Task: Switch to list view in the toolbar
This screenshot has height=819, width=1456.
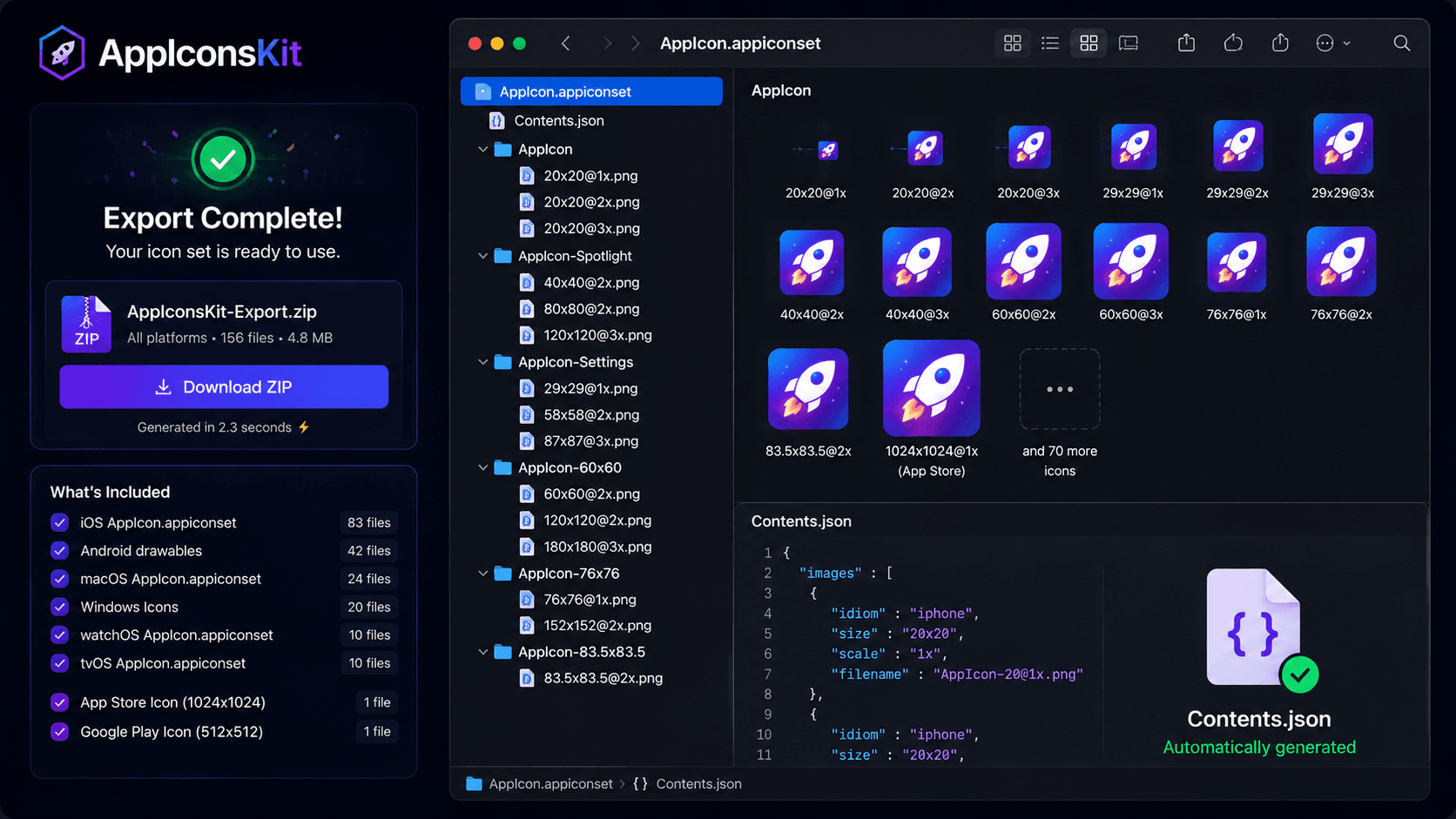Action: (1050, 44)
